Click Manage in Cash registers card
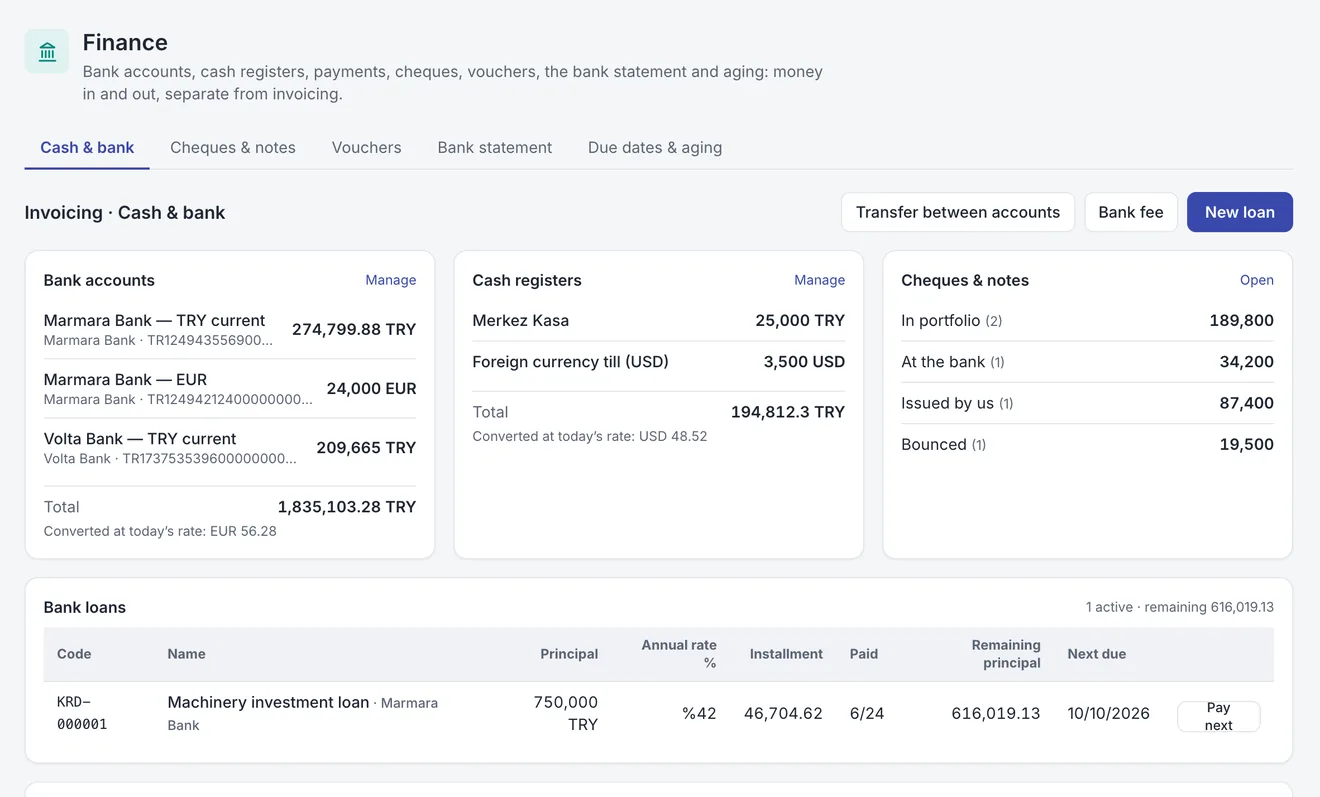 pos(820,280)
